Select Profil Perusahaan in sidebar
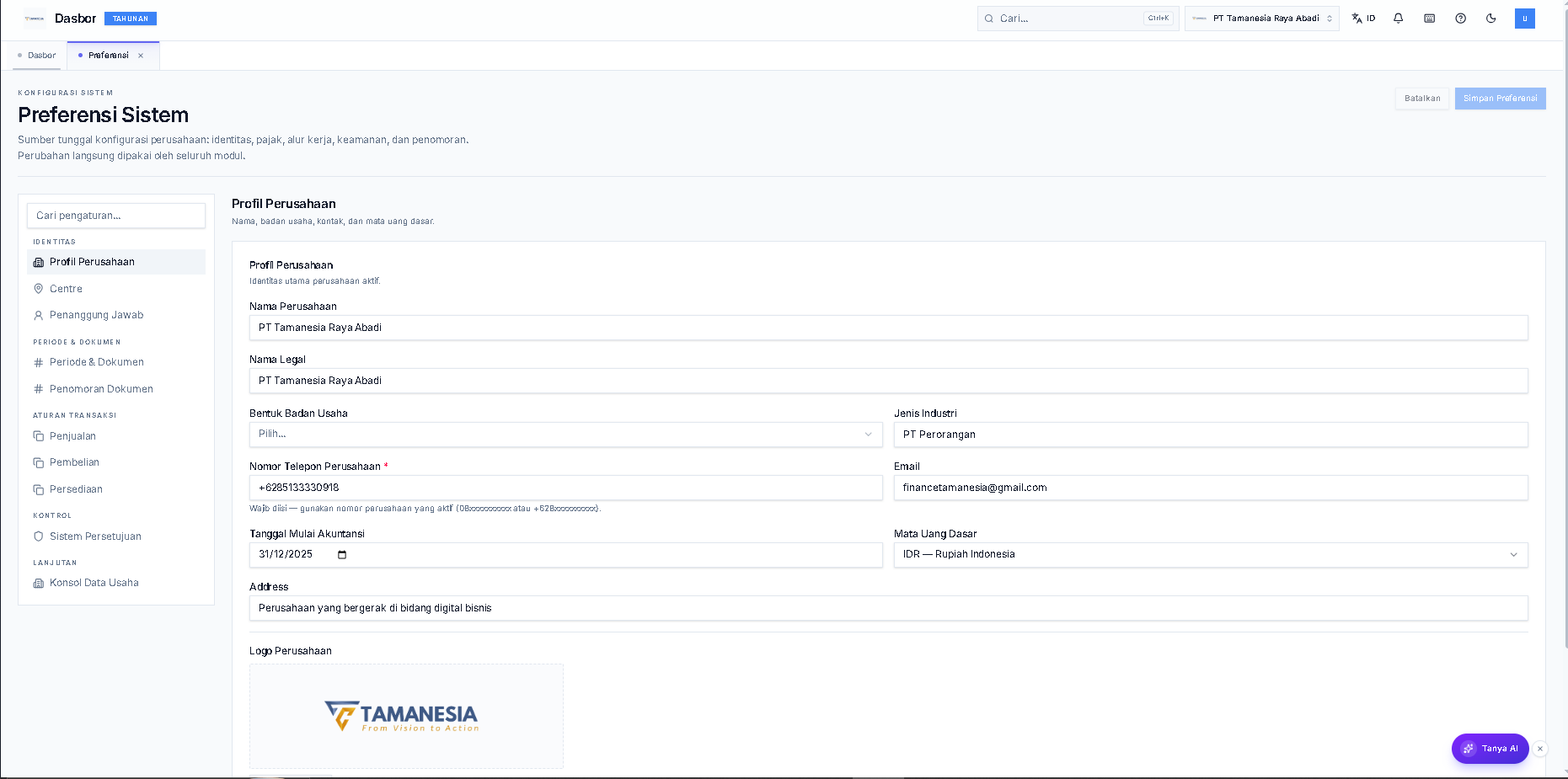This screenshot has height=779, width=1568. click(x=116, y=262)
